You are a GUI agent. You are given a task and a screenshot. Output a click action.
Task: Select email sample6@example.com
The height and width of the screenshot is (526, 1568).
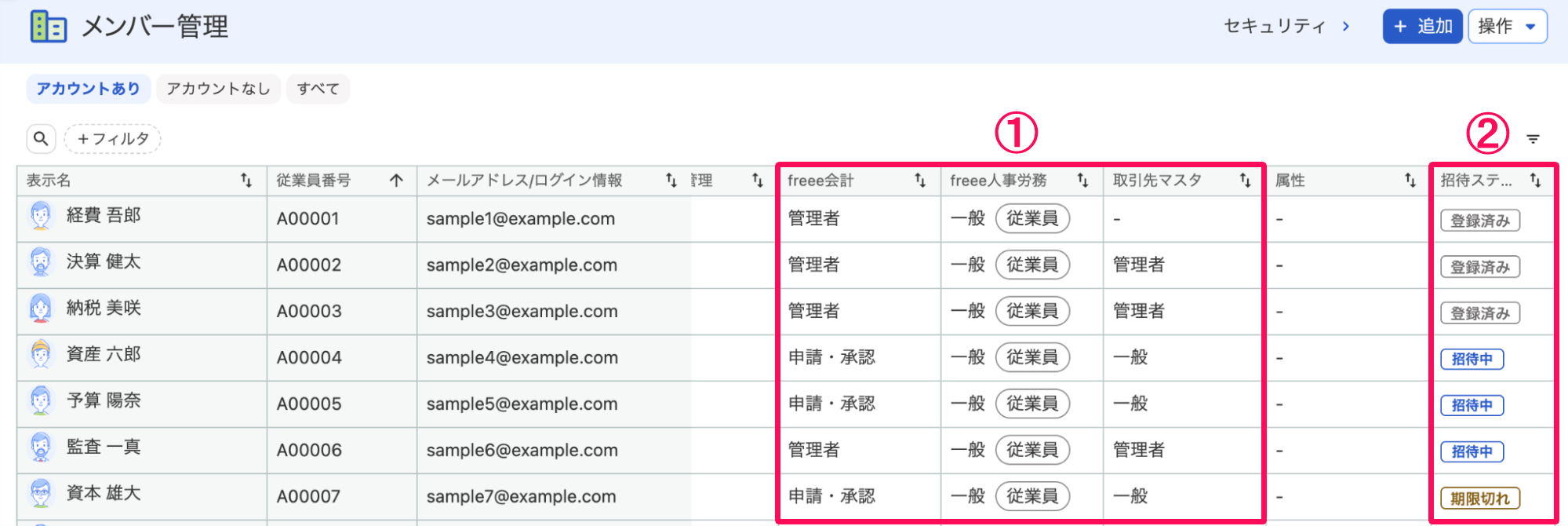point(522,451)
